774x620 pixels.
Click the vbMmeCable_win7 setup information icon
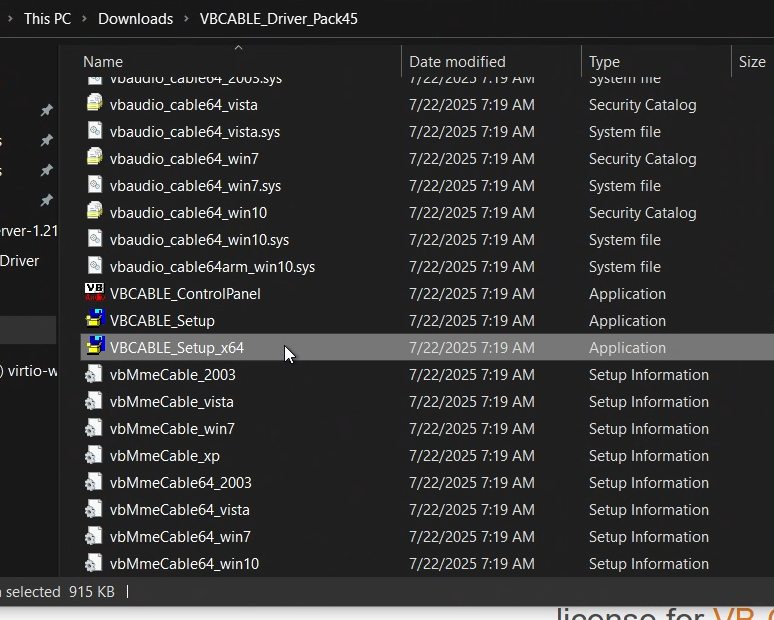coord(93,427)
